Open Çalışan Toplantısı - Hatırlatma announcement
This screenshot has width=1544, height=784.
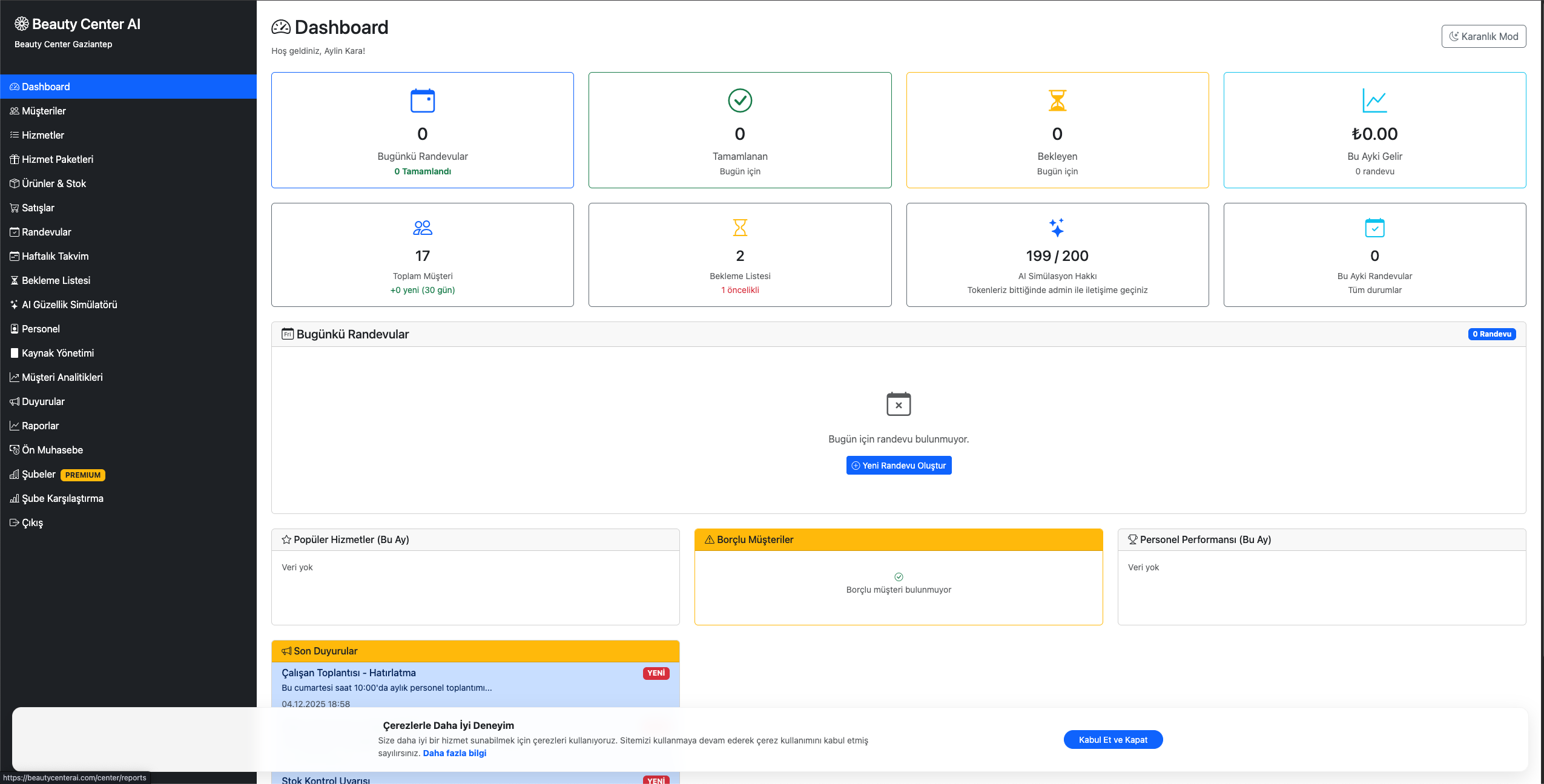[348, 673]
